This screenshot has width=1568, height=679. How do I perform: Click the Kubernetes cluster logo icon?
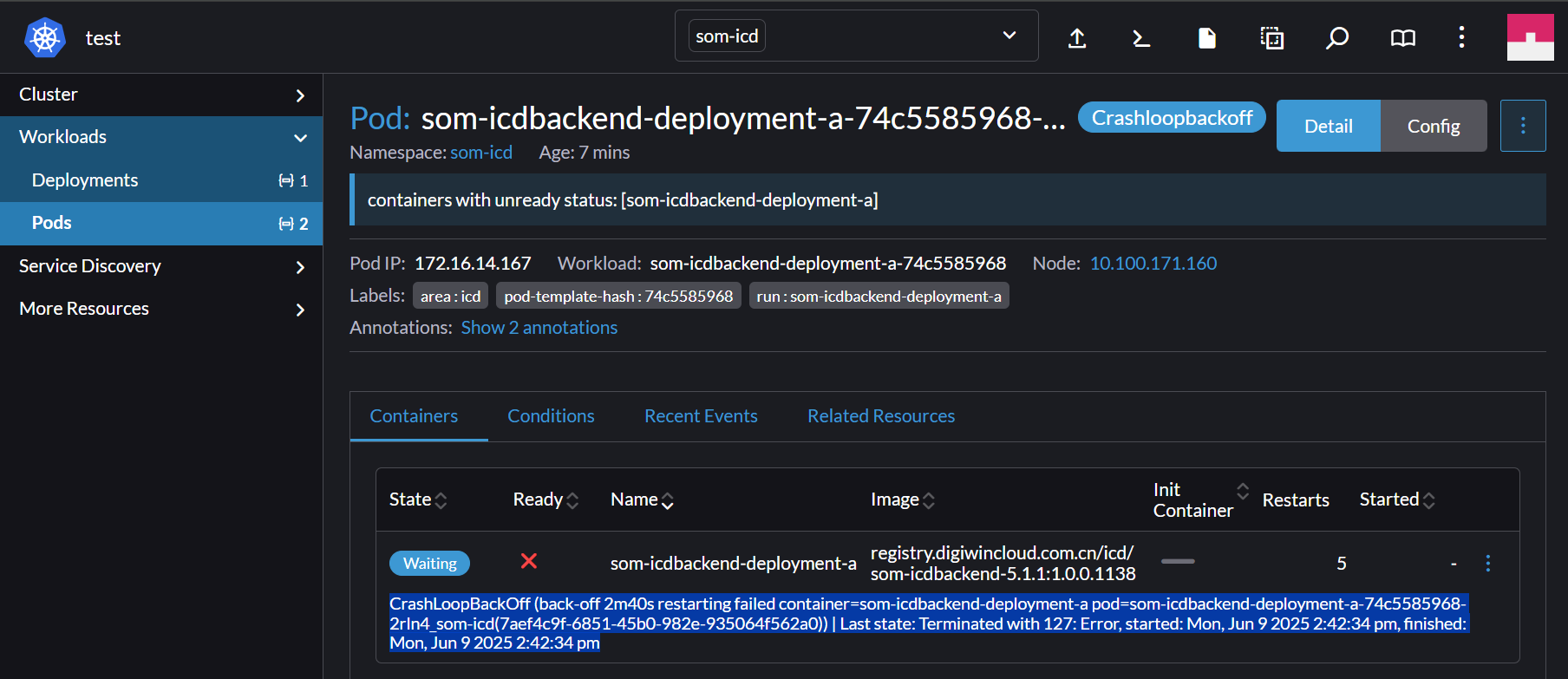[45, 38]
